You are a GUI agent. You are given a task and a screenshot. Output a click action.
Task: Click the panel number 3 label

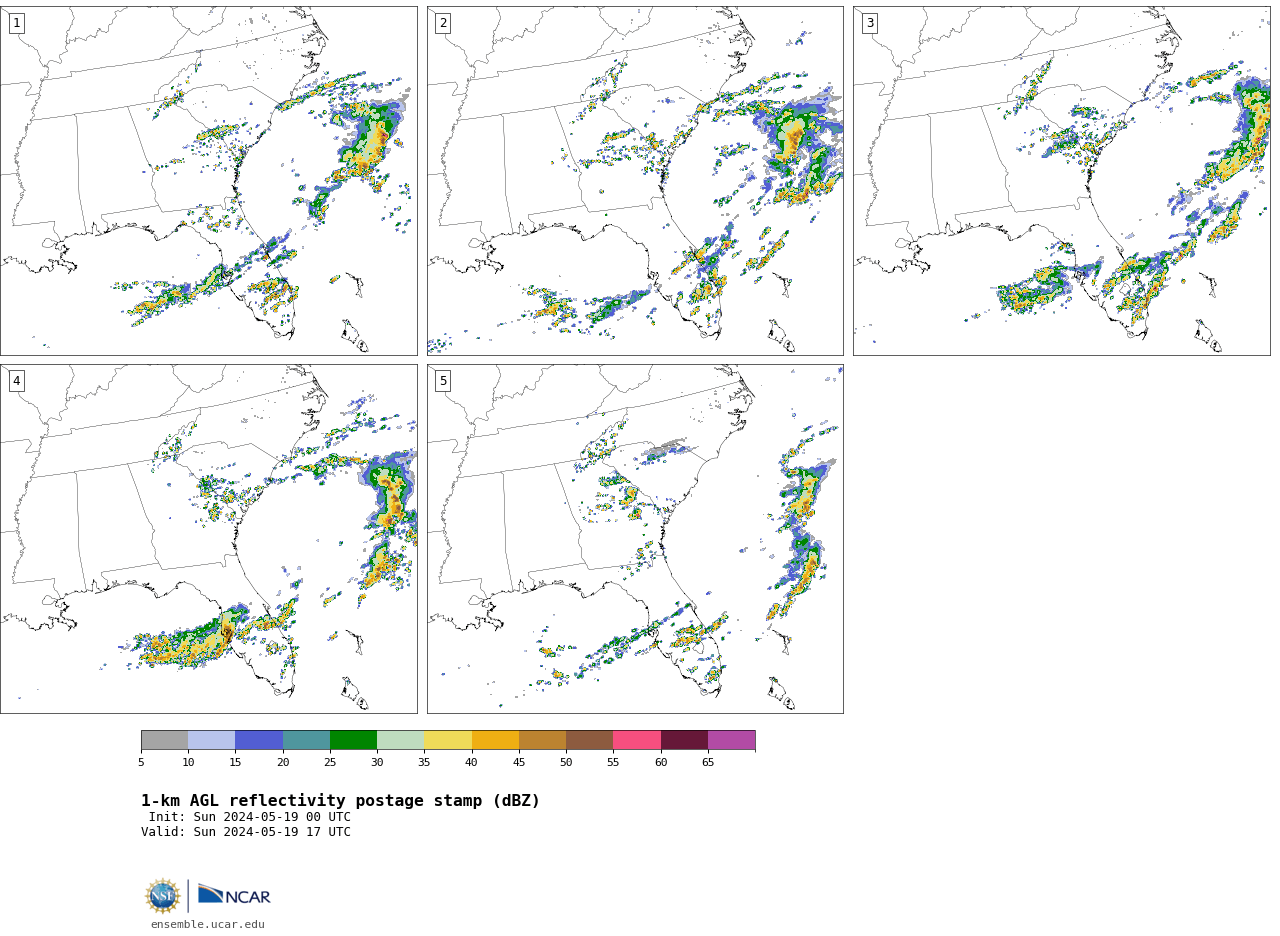(869, 23)
